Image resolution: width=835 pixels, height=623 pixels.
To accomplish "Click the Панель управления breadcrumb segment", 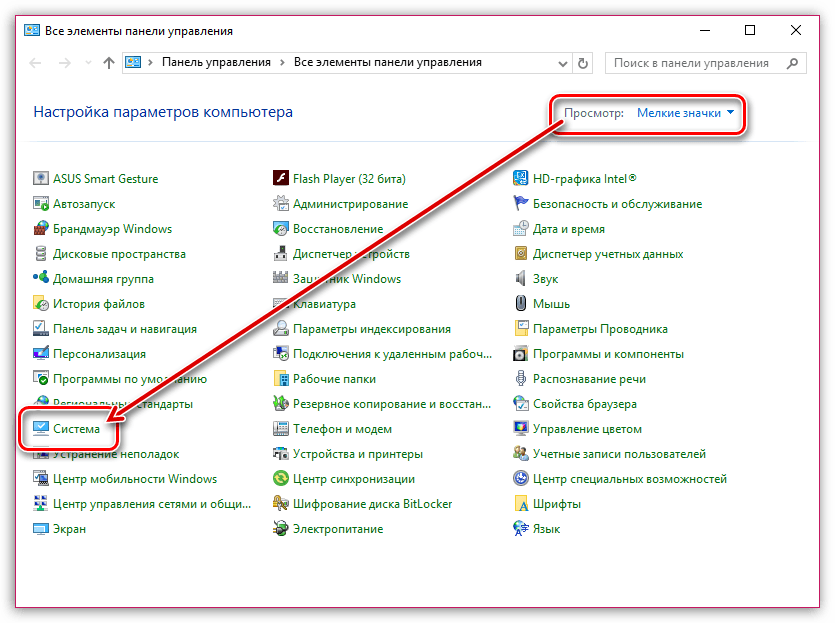I will 217,62.
